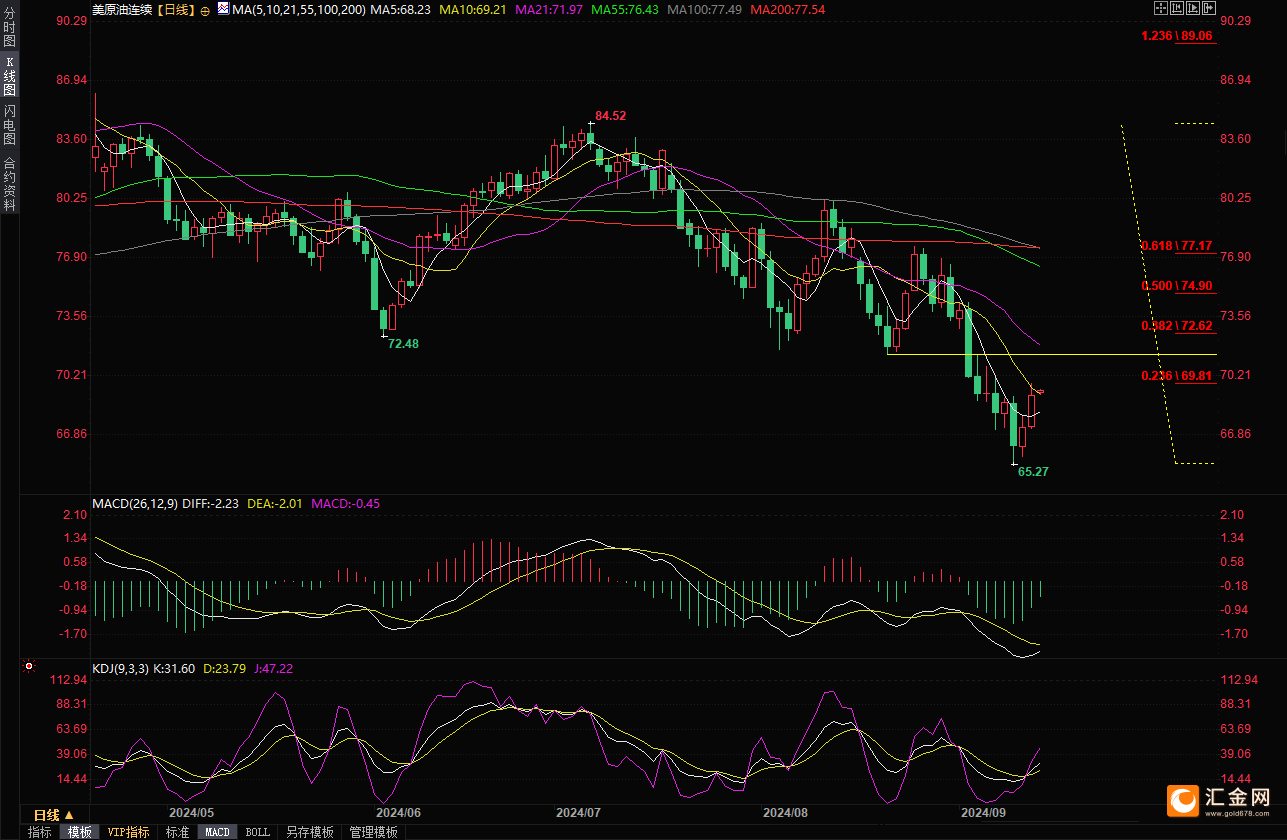The width and height of the screenshot is (1287, 840).
Task: Click the small red marker icon beside KDJ
Action: coord(29,666)
